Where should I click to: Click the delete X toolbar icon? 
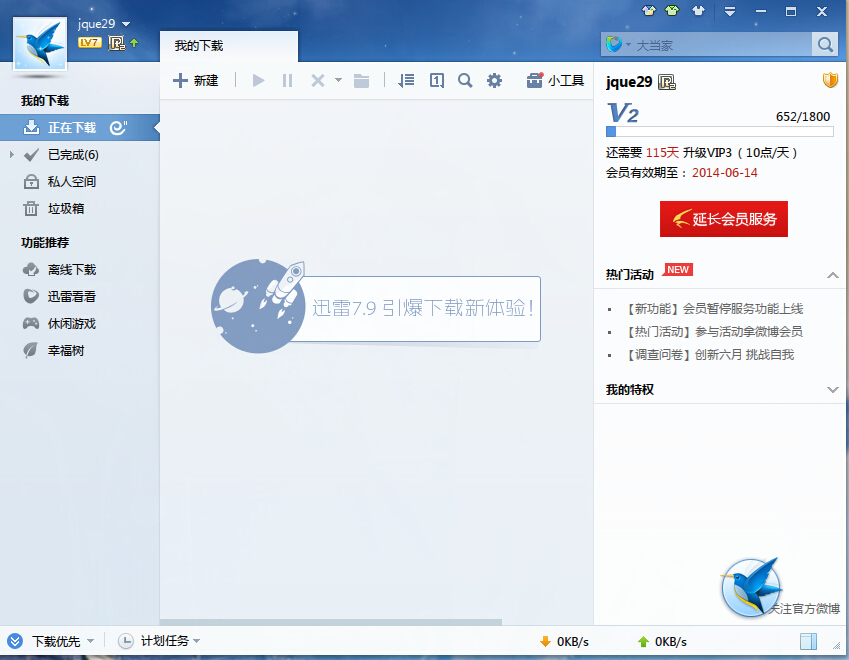(318, 81)
